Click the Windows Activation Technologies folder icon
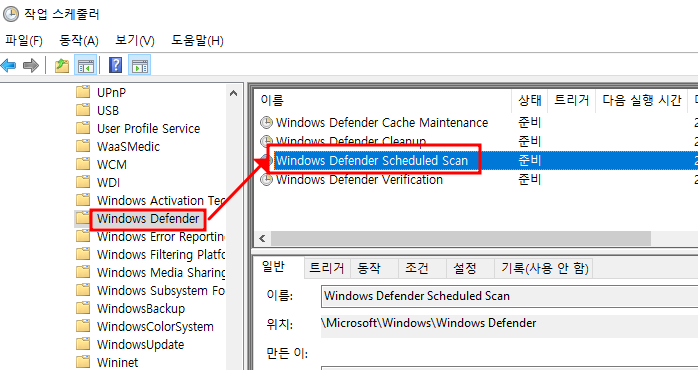698x370 pixels. click(83, 200)
